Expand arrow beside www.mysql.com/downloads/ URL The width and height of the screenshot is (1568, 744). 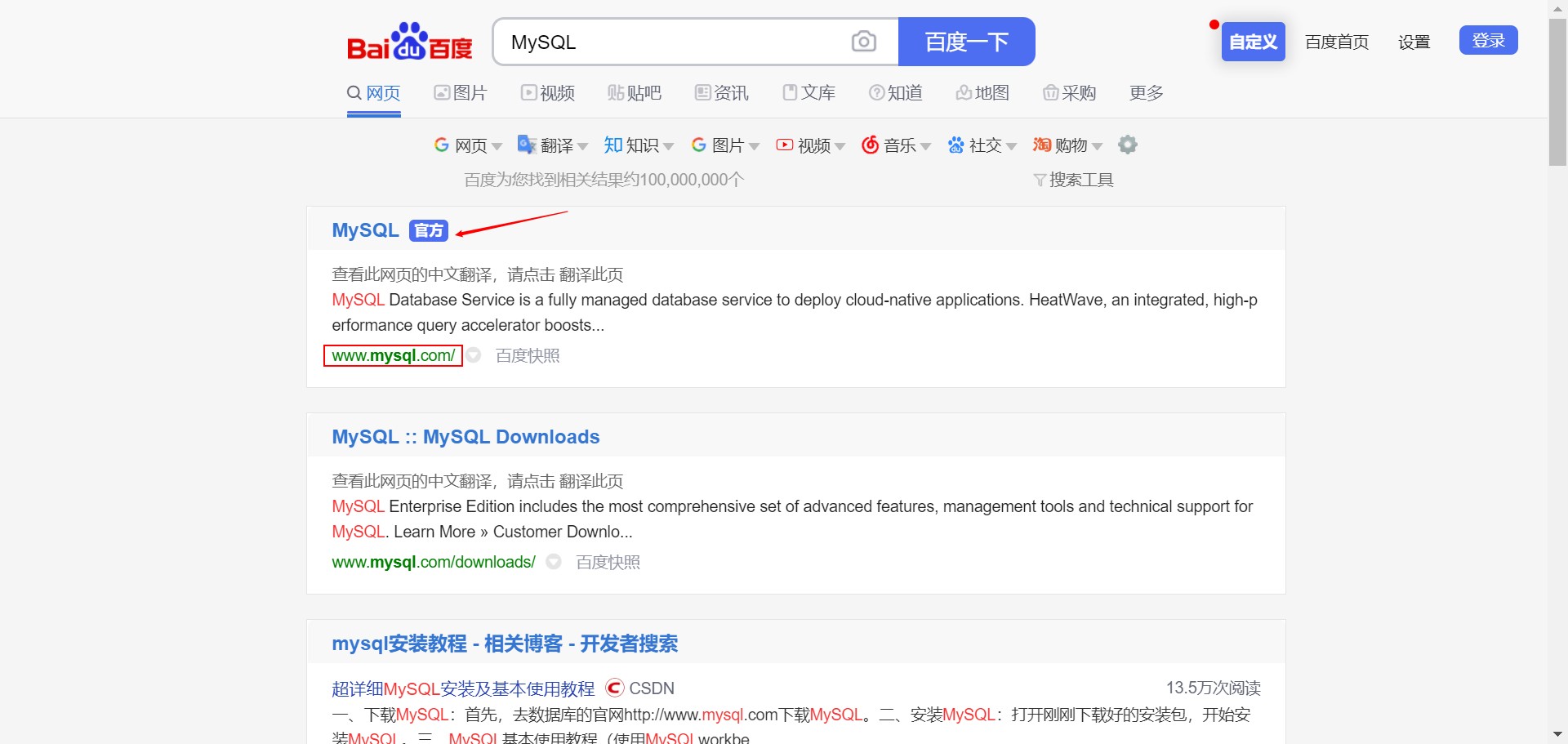554,562
